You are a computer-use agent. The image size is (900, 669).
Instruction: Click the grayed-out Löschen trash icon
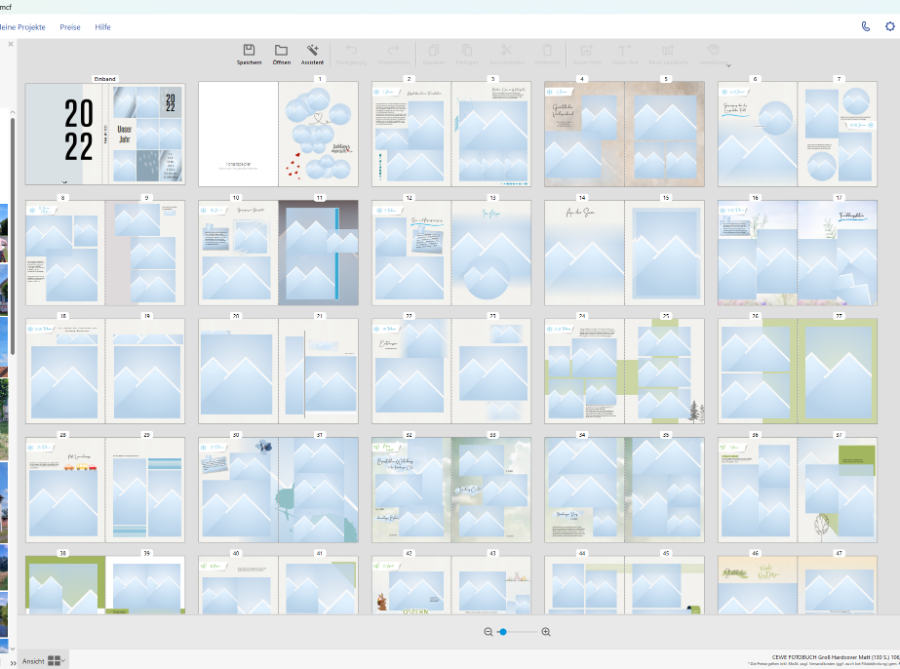click(x=547, y=50)
